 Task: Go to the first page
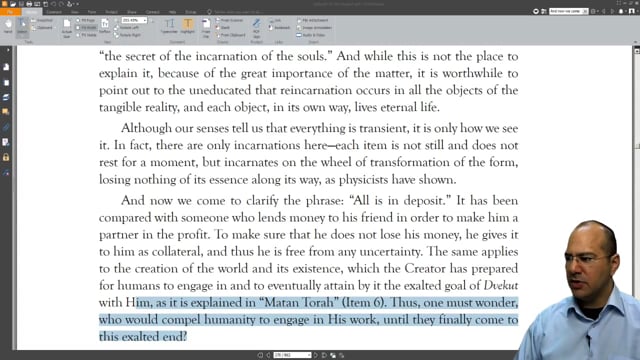(x=260, y=356)
